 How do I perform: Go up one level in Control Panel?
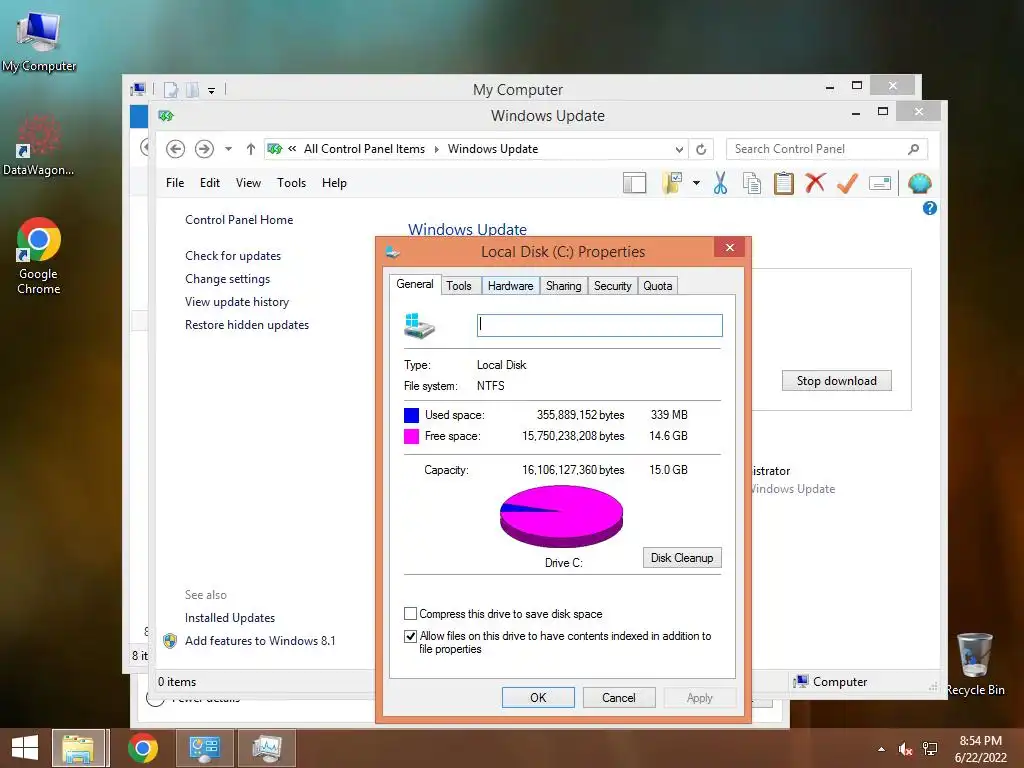pos(250,149)
